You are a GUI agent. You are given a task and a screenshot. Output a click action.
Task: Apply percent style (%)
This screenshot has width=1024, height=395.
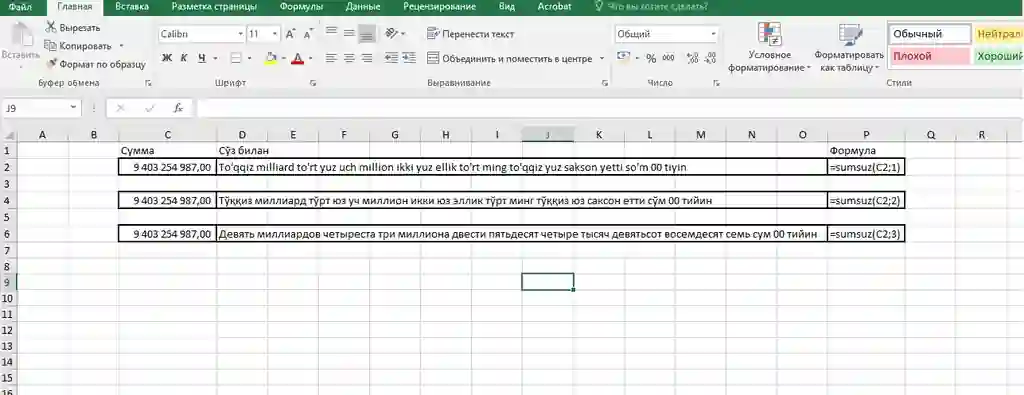point(650,58)
